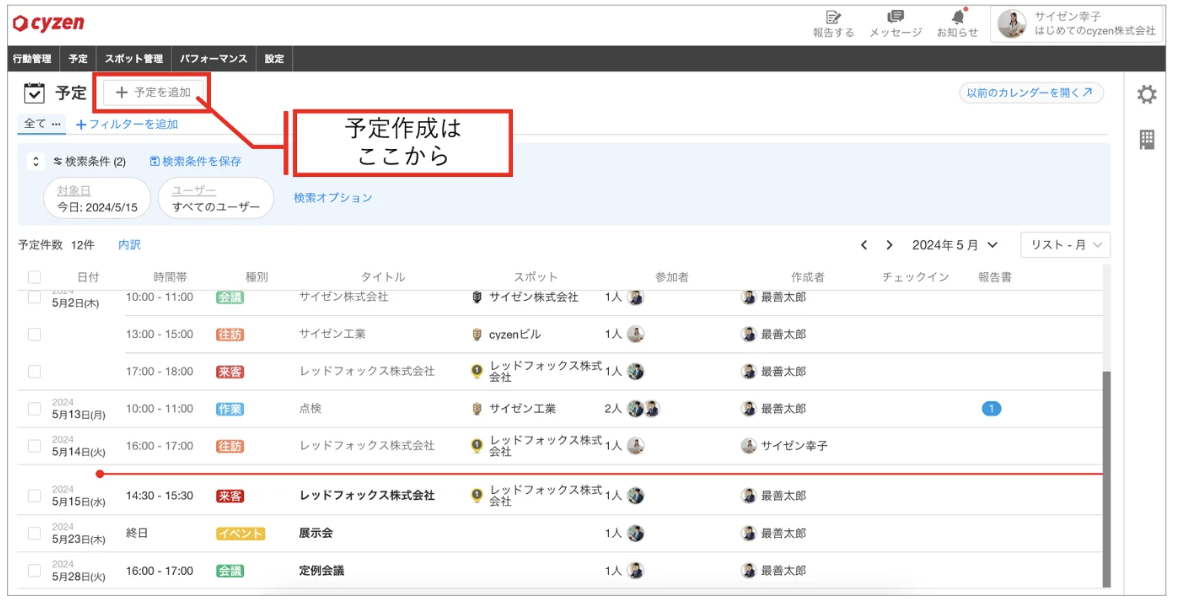Open the 展示会 title
Screen dimensions: 1178x614
click(x=316, y=534)
